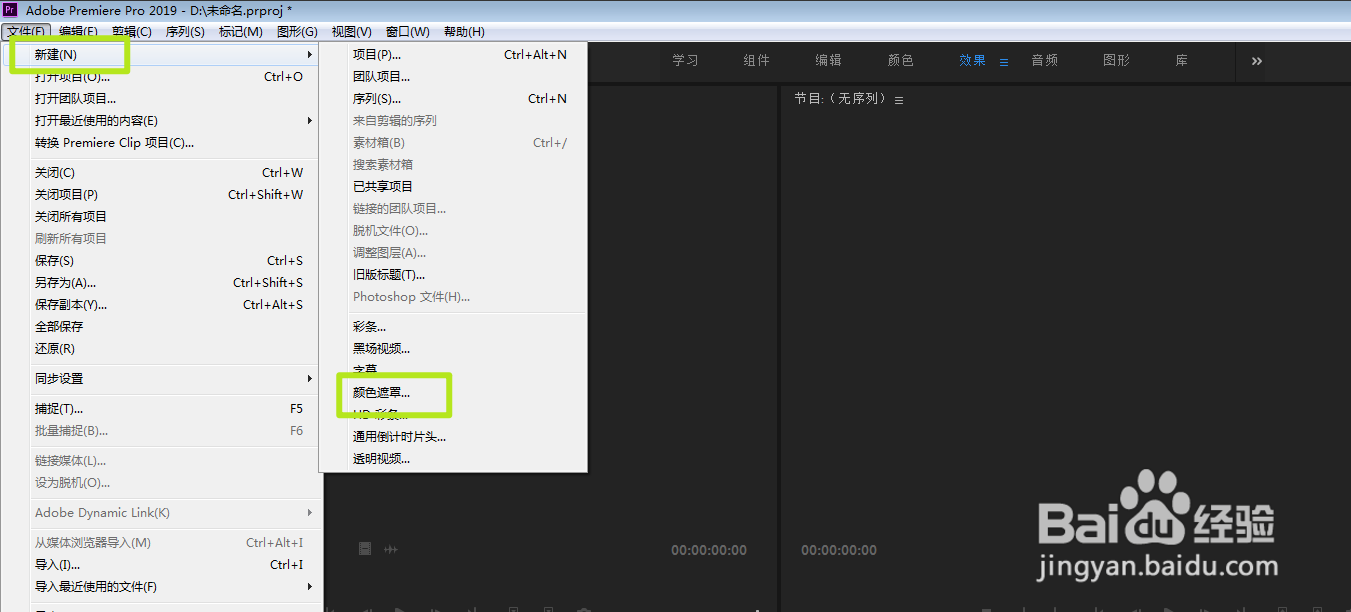Switch to the 组件 workspace tab
The height and width of the screenshot is (612, 1351).
[757, 61]
